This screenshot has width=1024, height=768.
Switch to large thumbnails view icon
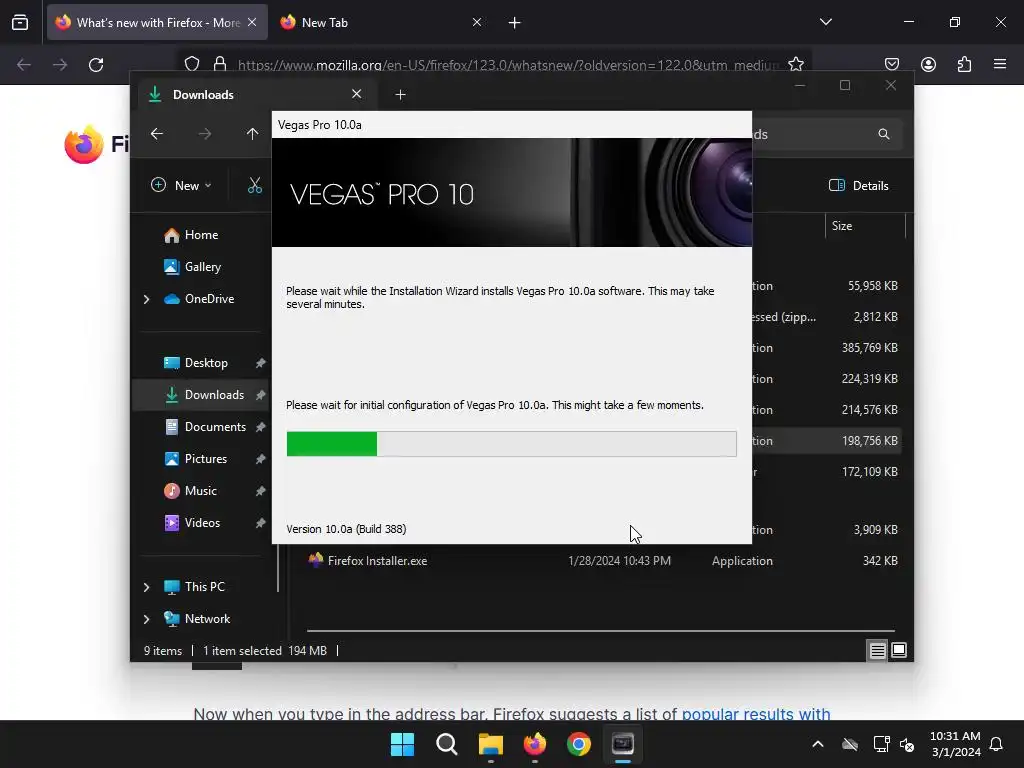(899, 650)
